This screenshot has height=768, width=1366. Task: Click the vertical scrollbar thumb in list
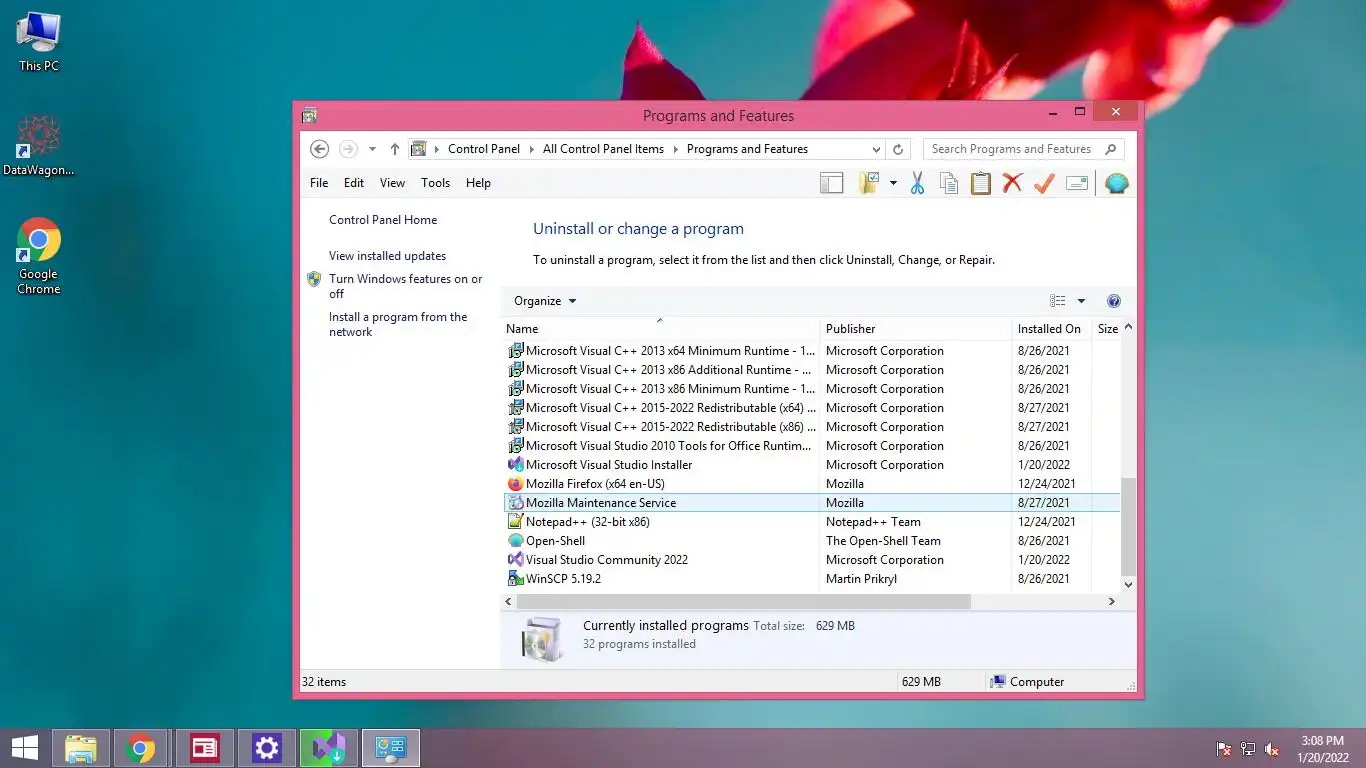click(x=1128, y=526)
